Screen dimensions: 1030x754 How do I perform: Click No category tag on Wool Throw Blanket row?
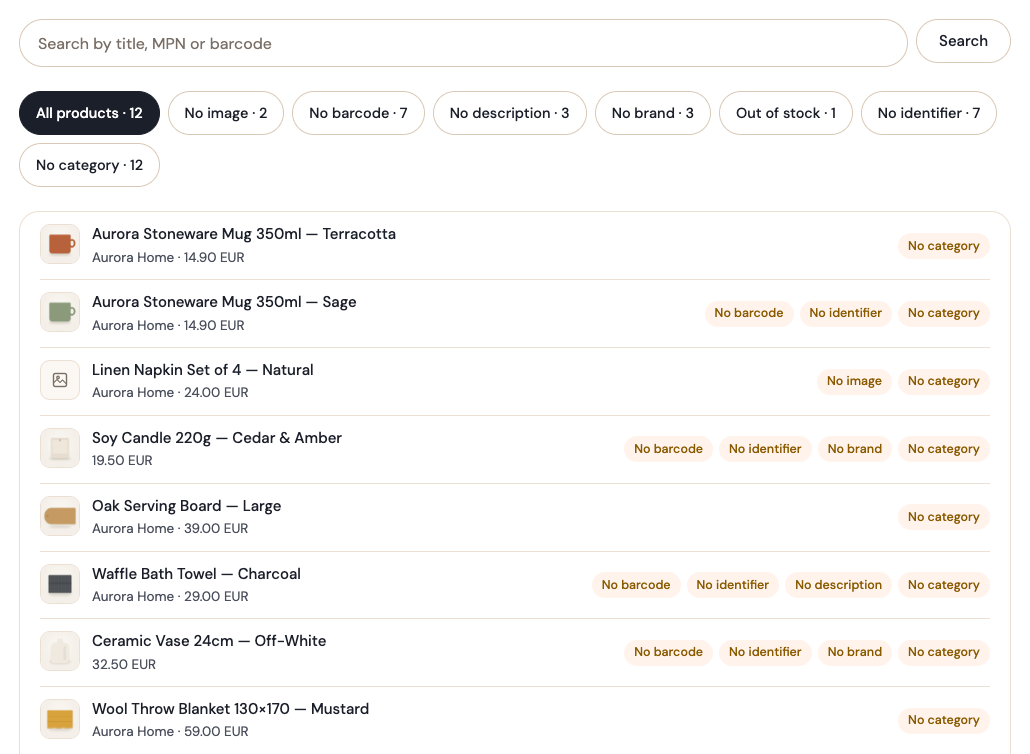pyautogui.click(x=943, y=721)
